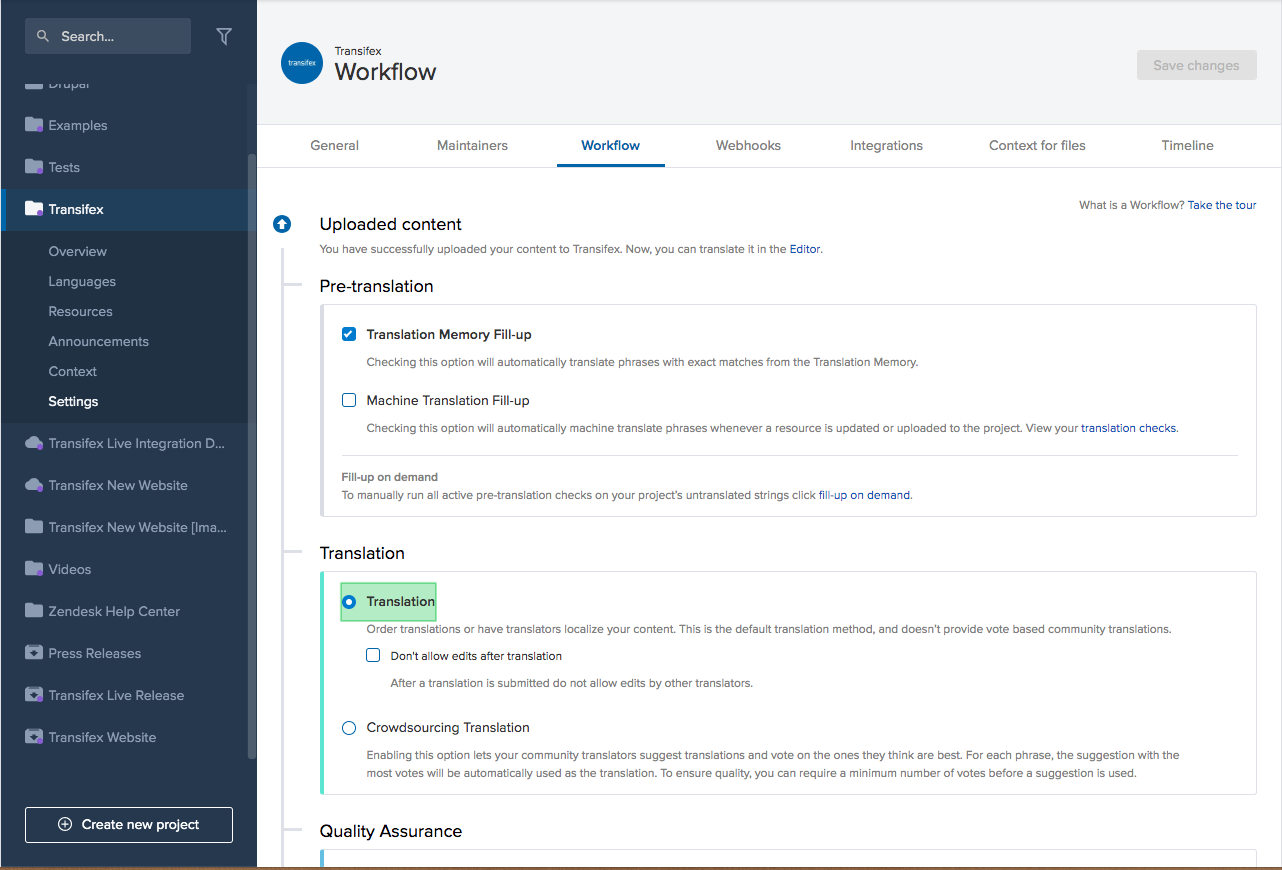The image size is (1282, 870).
Task: Click the Workflow page heading
Action: coord(385,72)
